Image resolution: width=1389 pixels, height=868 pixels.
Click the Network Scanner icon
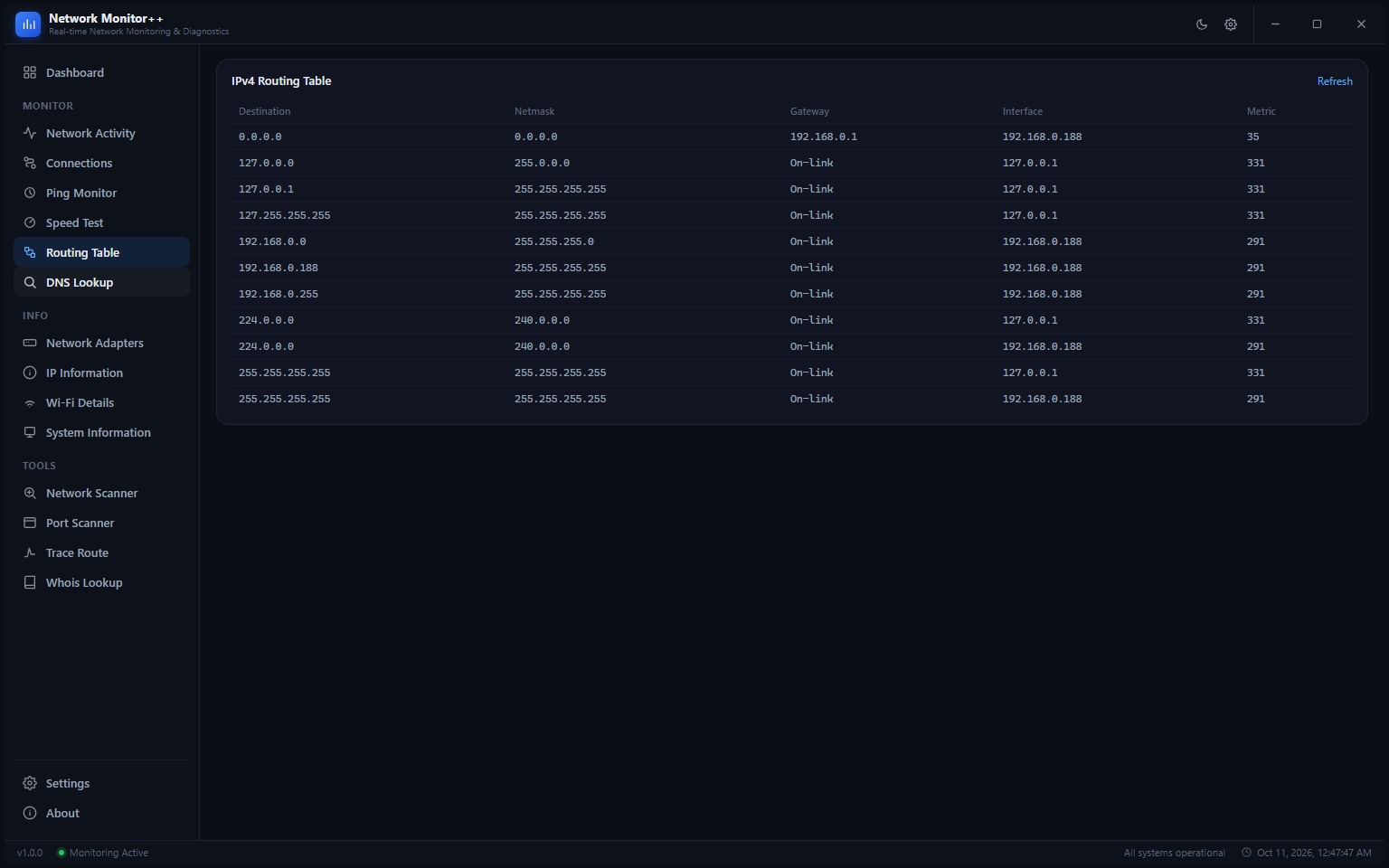pyautogui.click(x=30, y=493)
